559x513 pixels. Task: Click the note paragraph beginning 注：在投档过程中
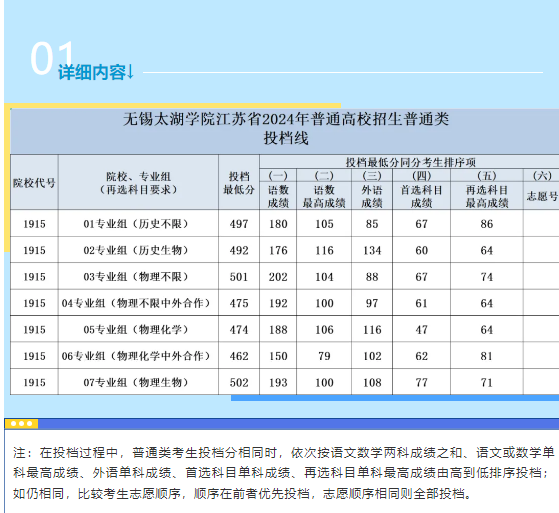284,473
